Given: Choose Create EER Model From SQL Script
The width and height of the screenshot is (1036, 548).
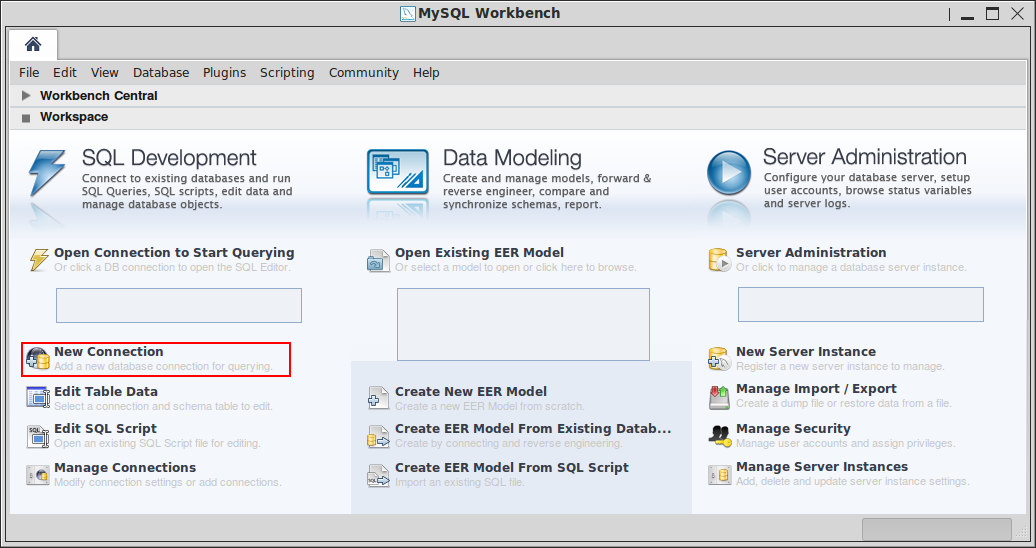Looking at the screenshot, I should (x=512, y=467).
